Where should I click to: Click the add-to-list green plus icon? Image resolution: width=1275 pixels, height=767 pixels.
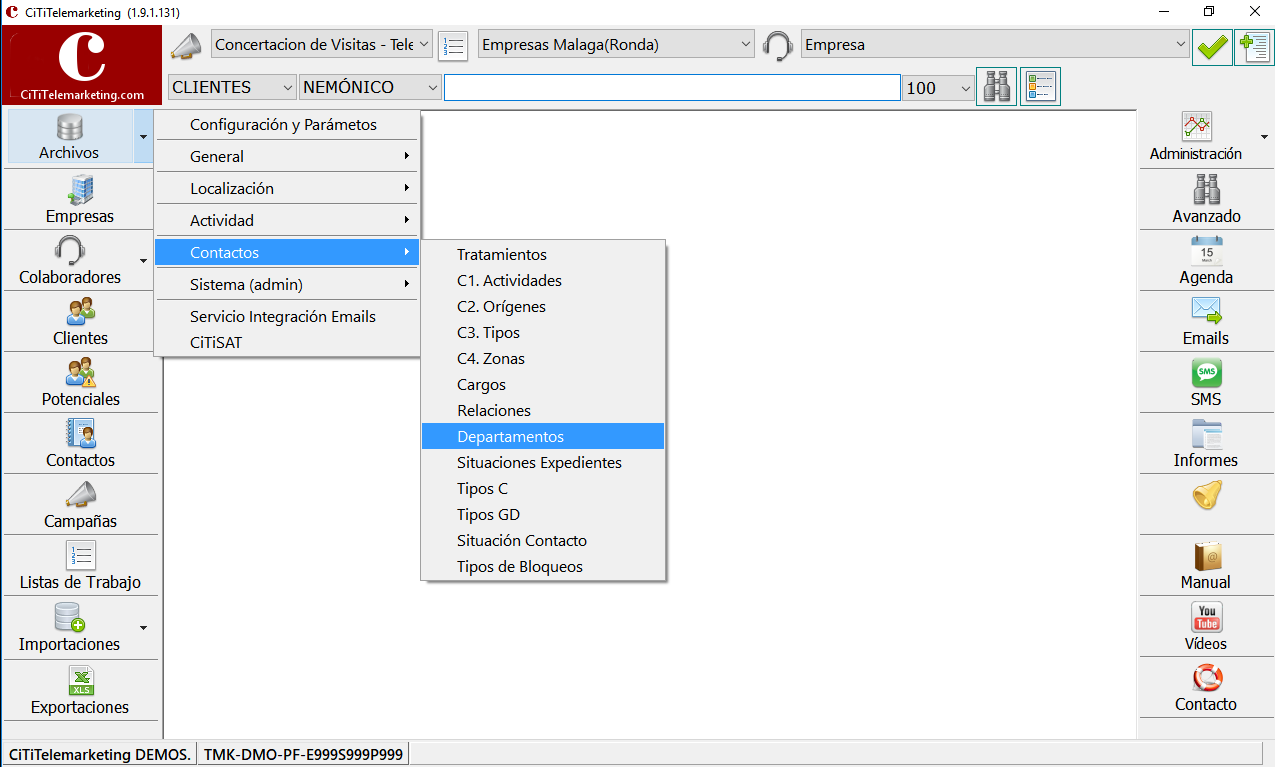click(1253, 46)
